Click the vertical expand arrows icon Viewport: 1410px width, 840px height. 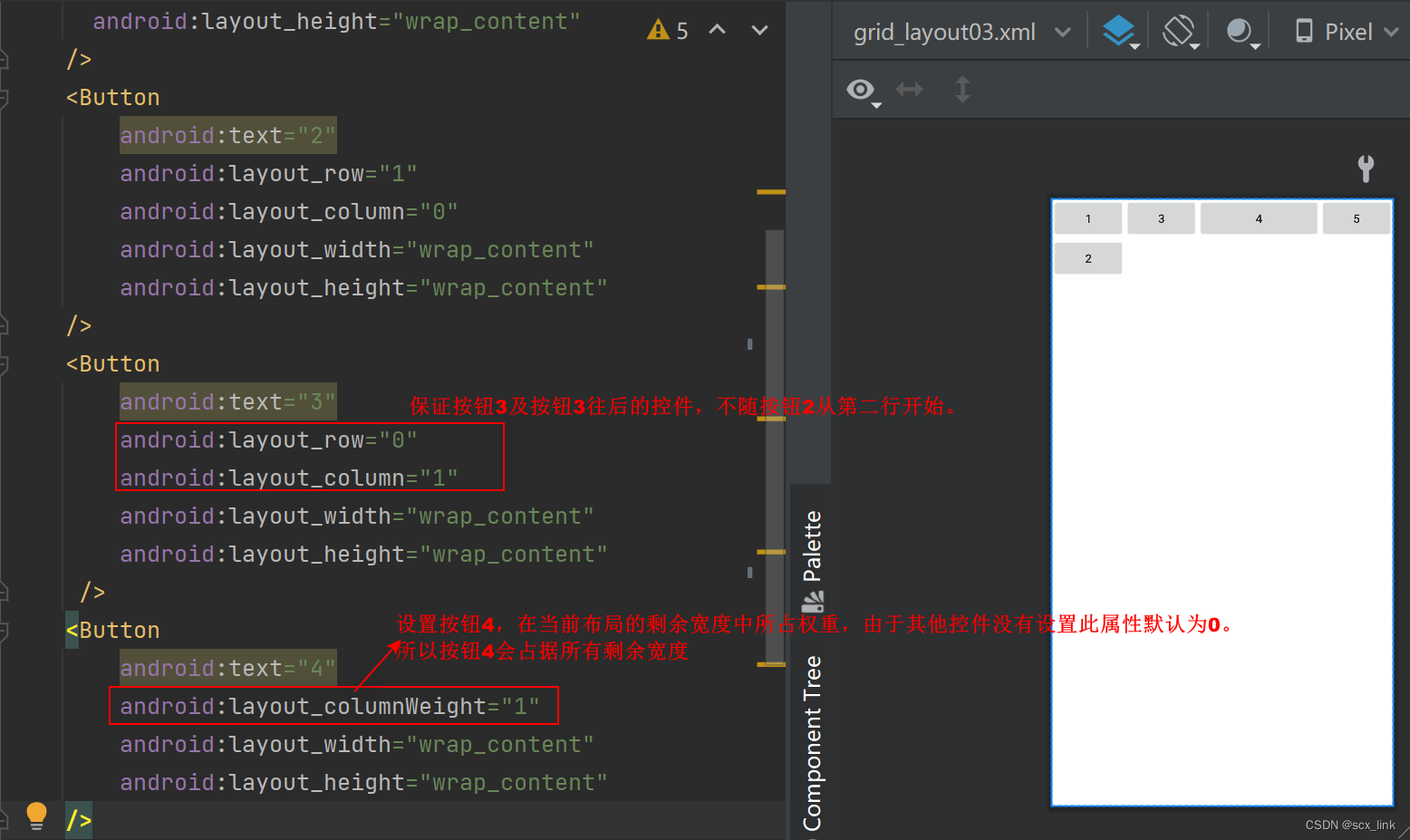962,89
